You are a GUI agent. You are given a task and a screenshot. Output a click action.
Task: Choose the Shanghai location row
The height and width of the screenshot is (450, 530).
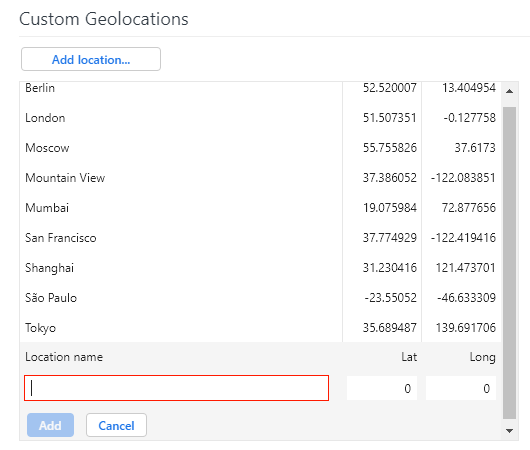point(260,268)
